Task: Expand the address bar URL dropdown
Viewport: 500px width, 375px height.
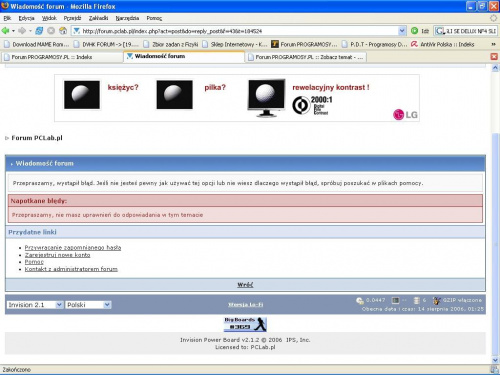Action: (x=402, y=31)
